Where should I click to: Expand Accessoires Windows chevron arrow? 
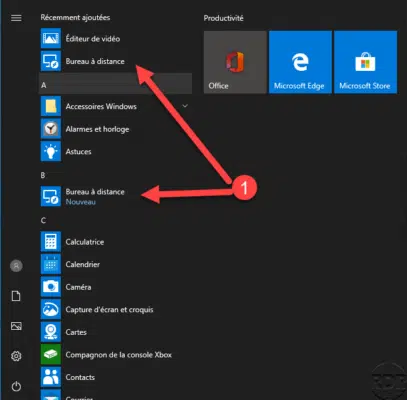pos(185,106)
